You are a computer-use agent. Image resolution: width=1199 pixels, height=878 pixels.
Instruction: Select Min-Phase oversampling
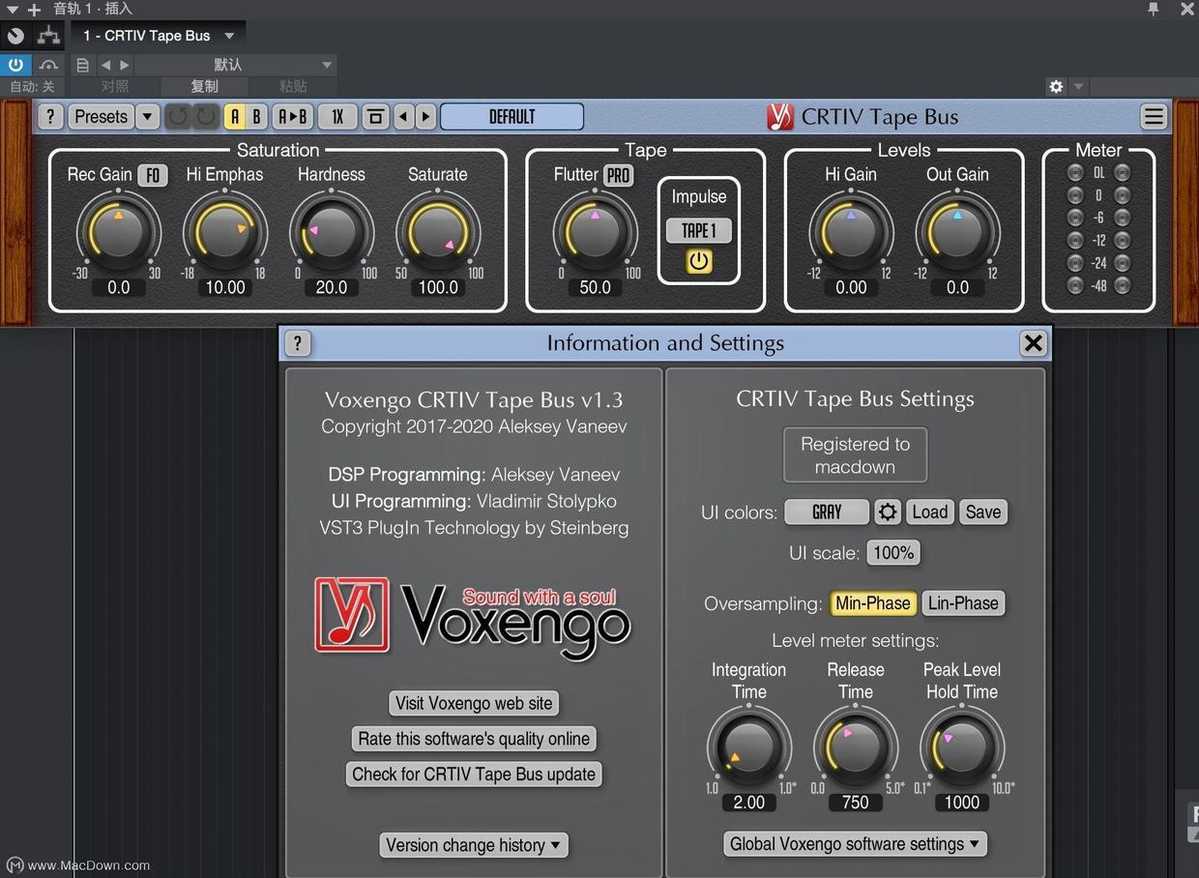point(872,603)
